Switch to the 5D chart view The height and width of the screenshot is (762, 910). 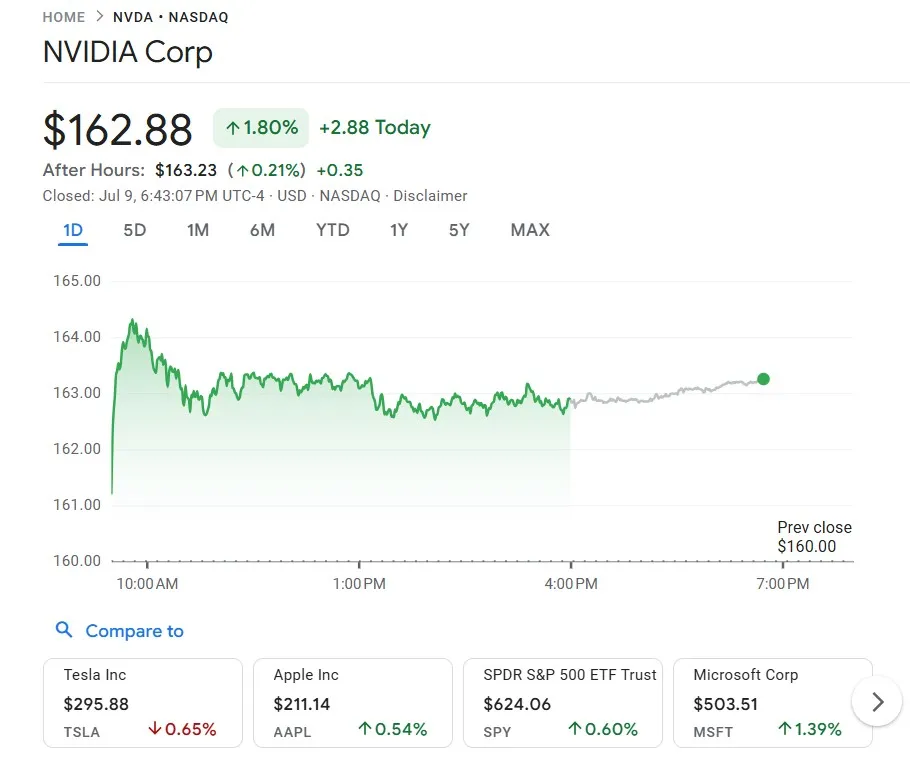135,230
